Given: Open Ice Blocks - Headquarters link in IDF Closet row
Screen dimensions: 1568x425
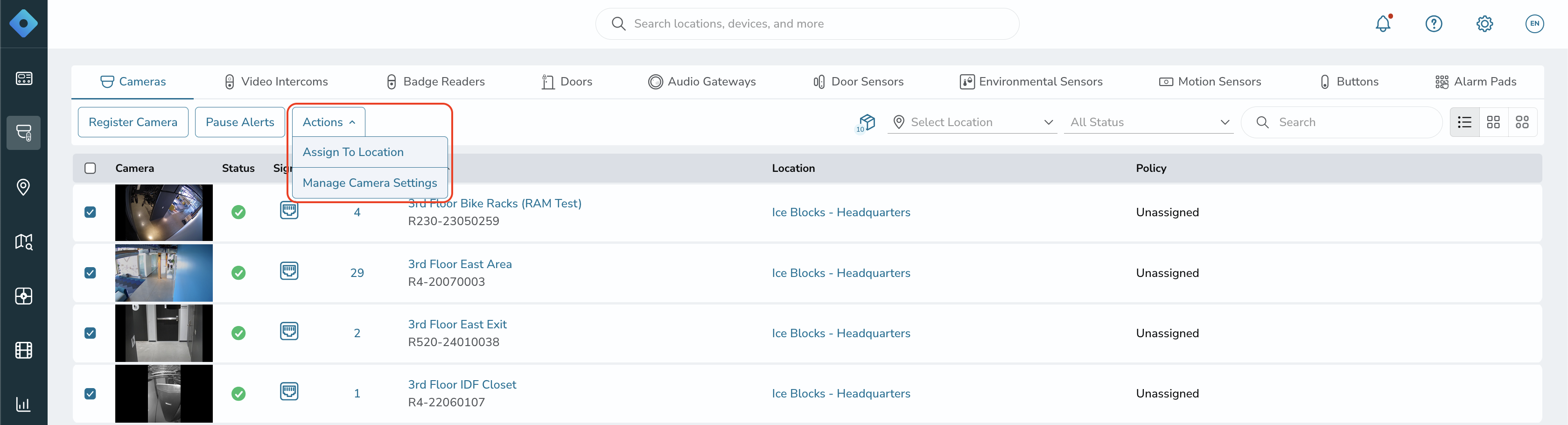Looking at the screenshot, I should (841, 394).
